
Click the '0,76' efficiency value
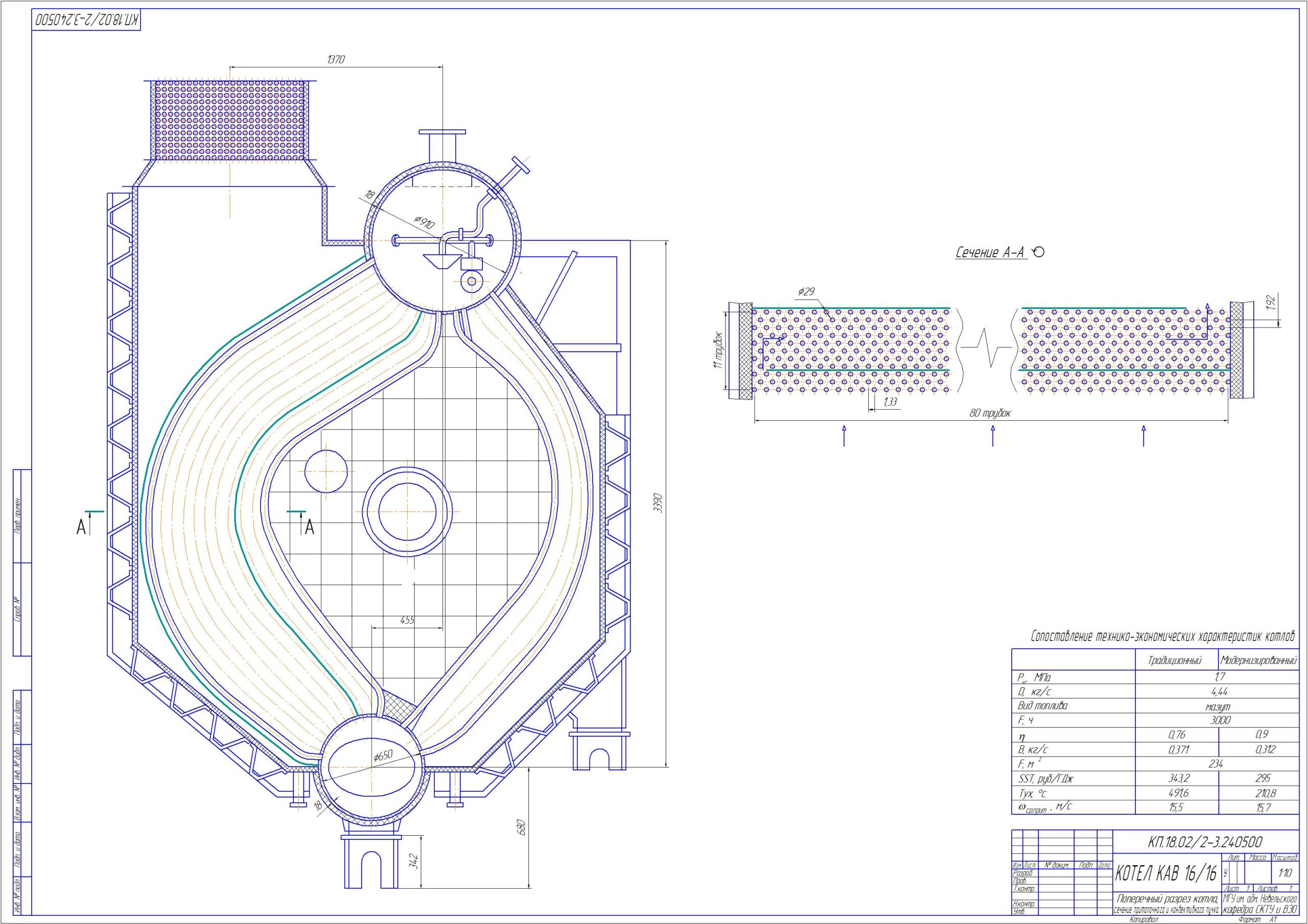(x=1176, y=735)
